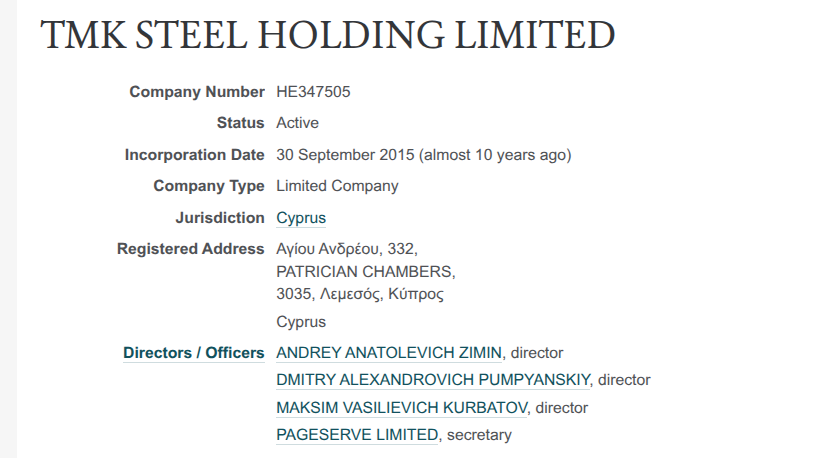Screen dimensions: 817x458
Task: Click PATRICIAN CHAMBERS address line
Action: [x=365, y=272]
